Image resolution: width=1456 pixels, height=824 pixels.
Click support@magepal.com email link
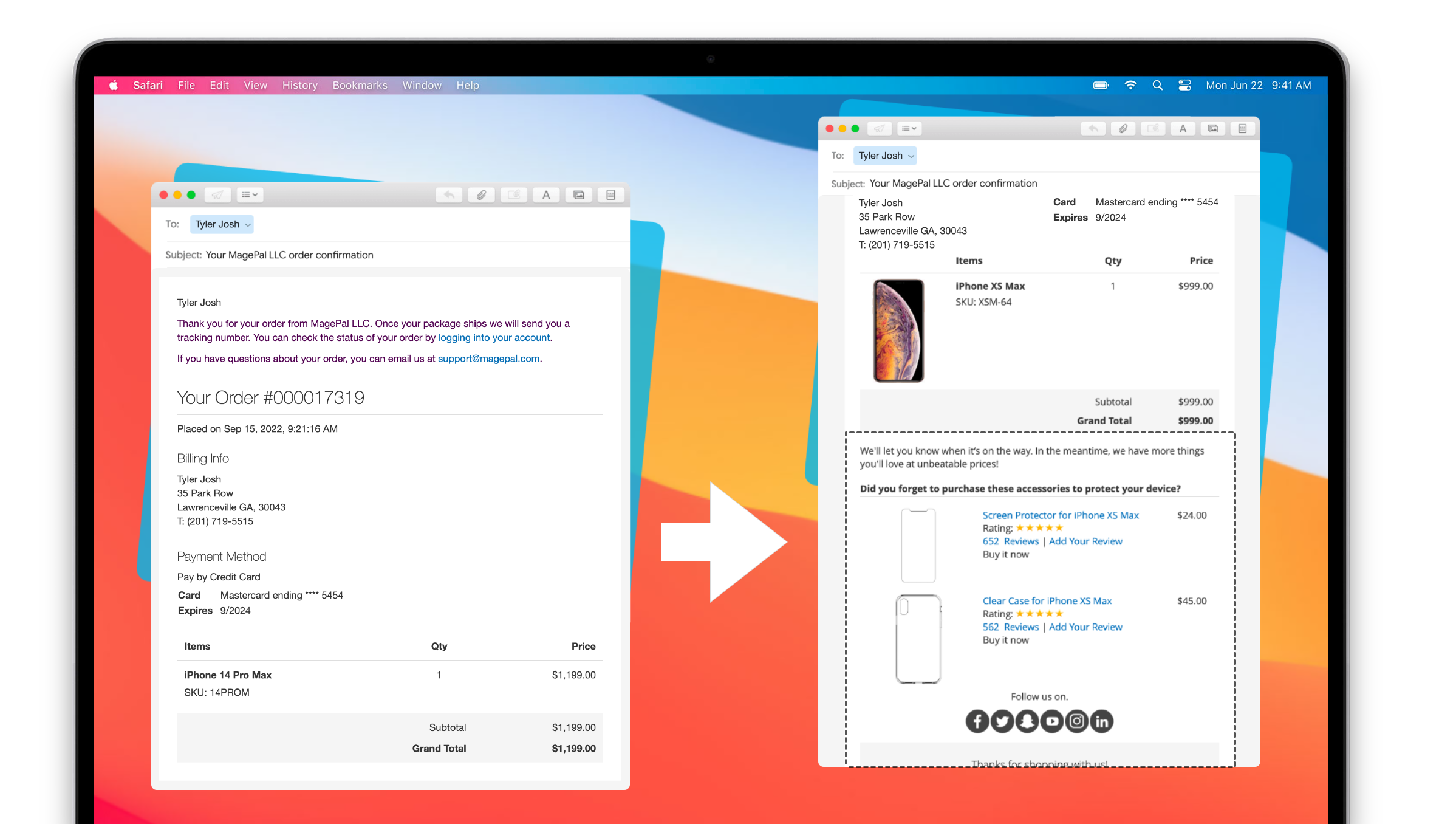coord(488,359)
